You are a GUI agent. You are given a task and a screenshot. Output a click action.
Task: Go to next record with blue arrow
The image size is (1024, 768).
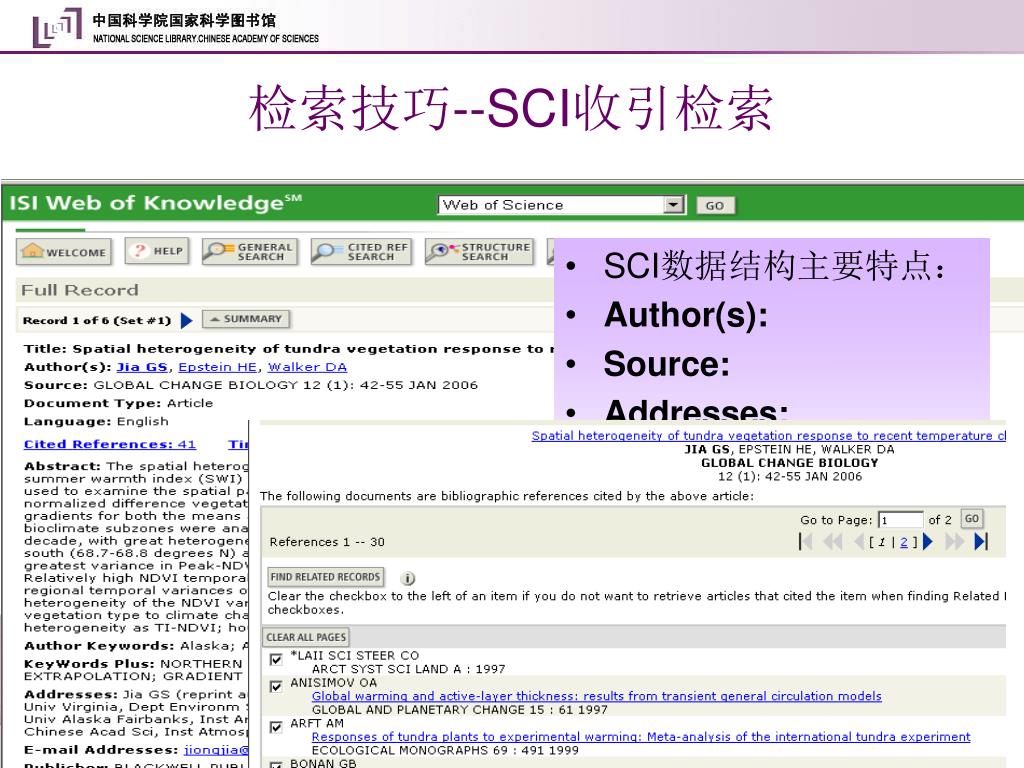tap(187, 320)
